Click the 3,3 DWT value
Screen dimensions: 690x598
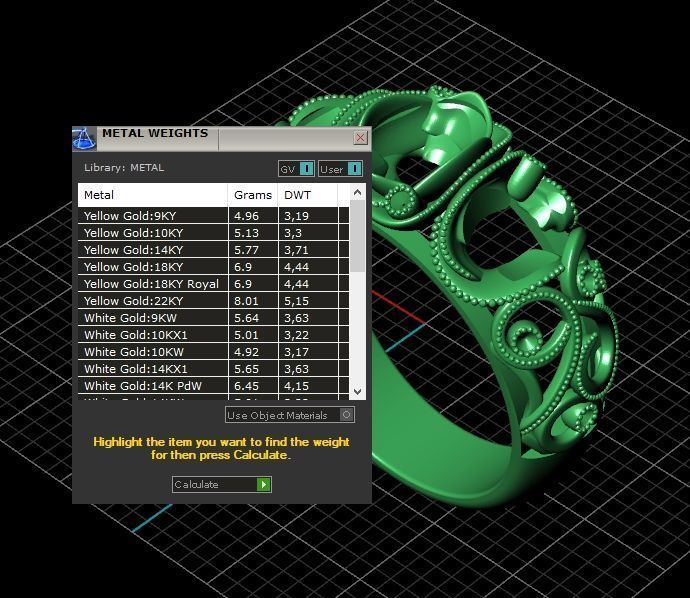(x=293, y=233)
